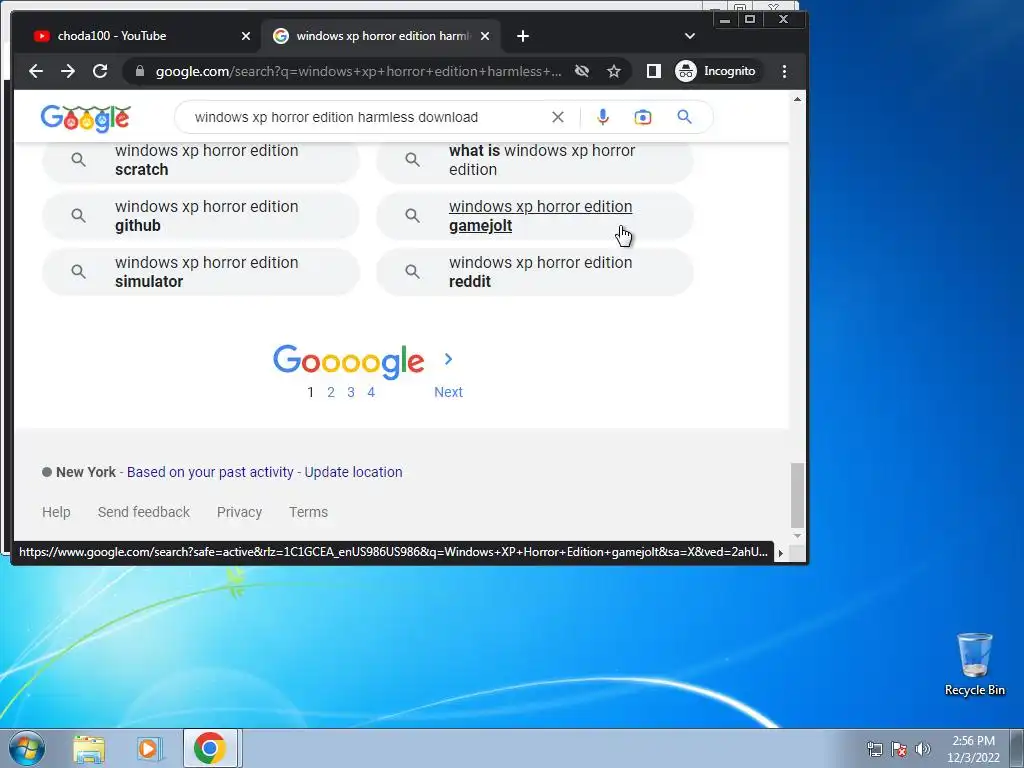1024x768 pixels.
Task: Click magnifier icon beside 'github' suggestion
Action: 78,216
